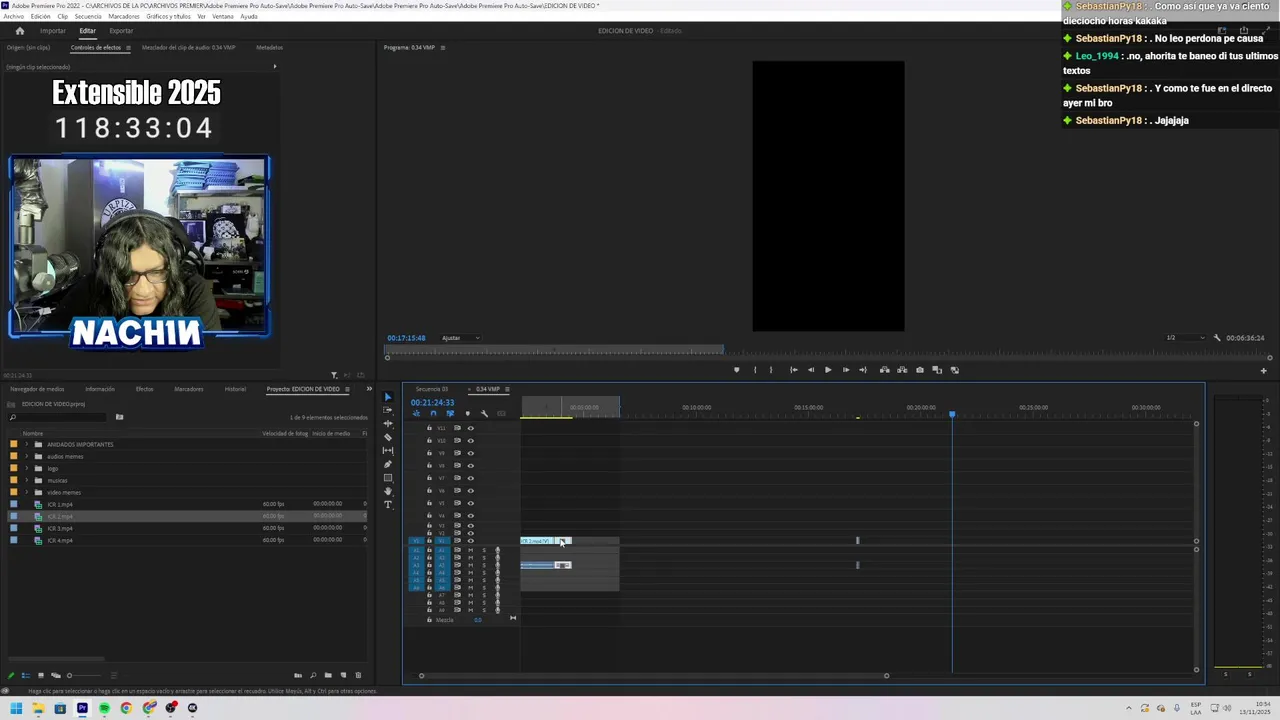Open the Ajustar zoom dropdown

(460, 338)
